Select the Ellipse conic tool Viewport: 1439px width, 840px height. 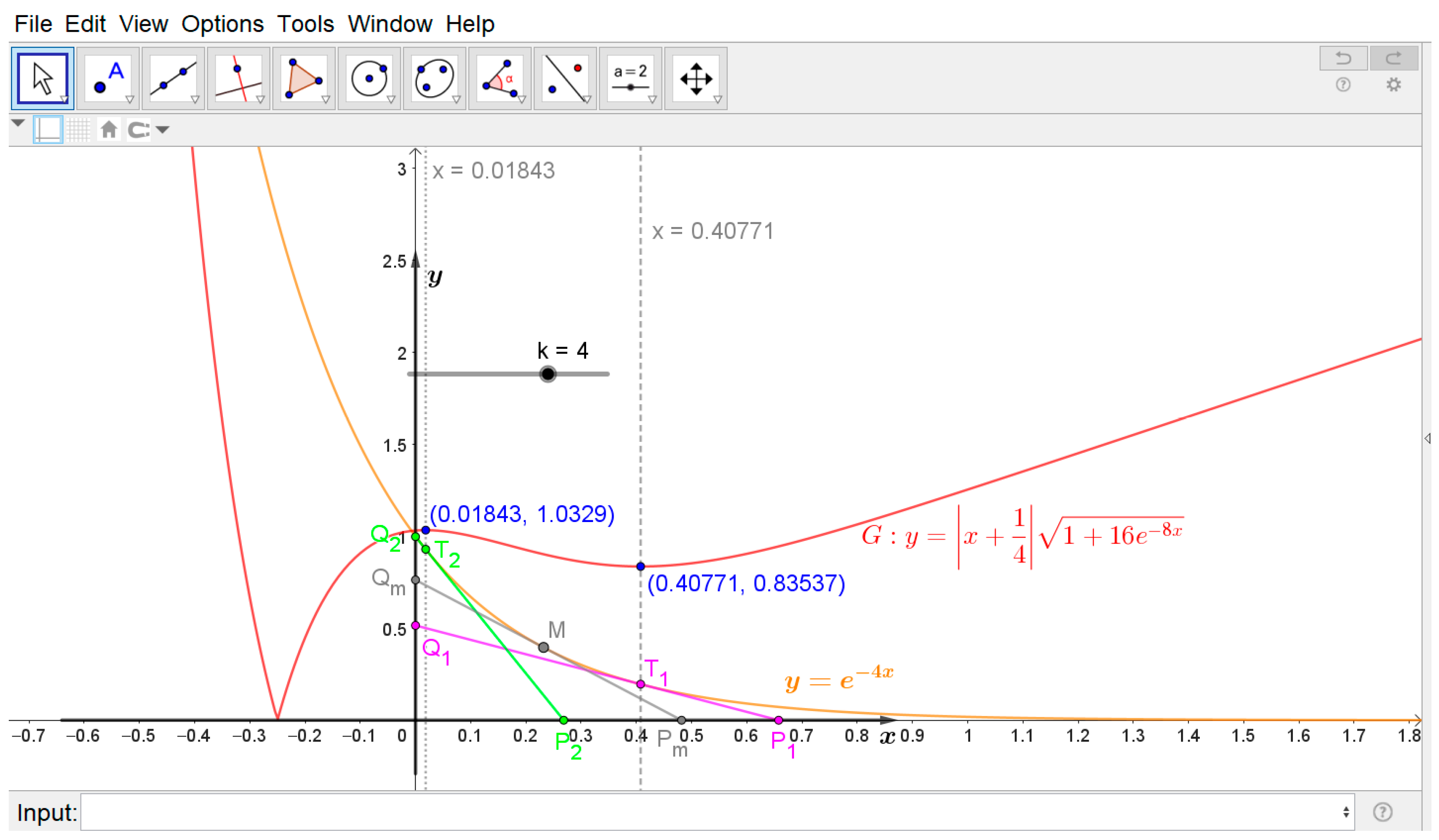point(435,79)
